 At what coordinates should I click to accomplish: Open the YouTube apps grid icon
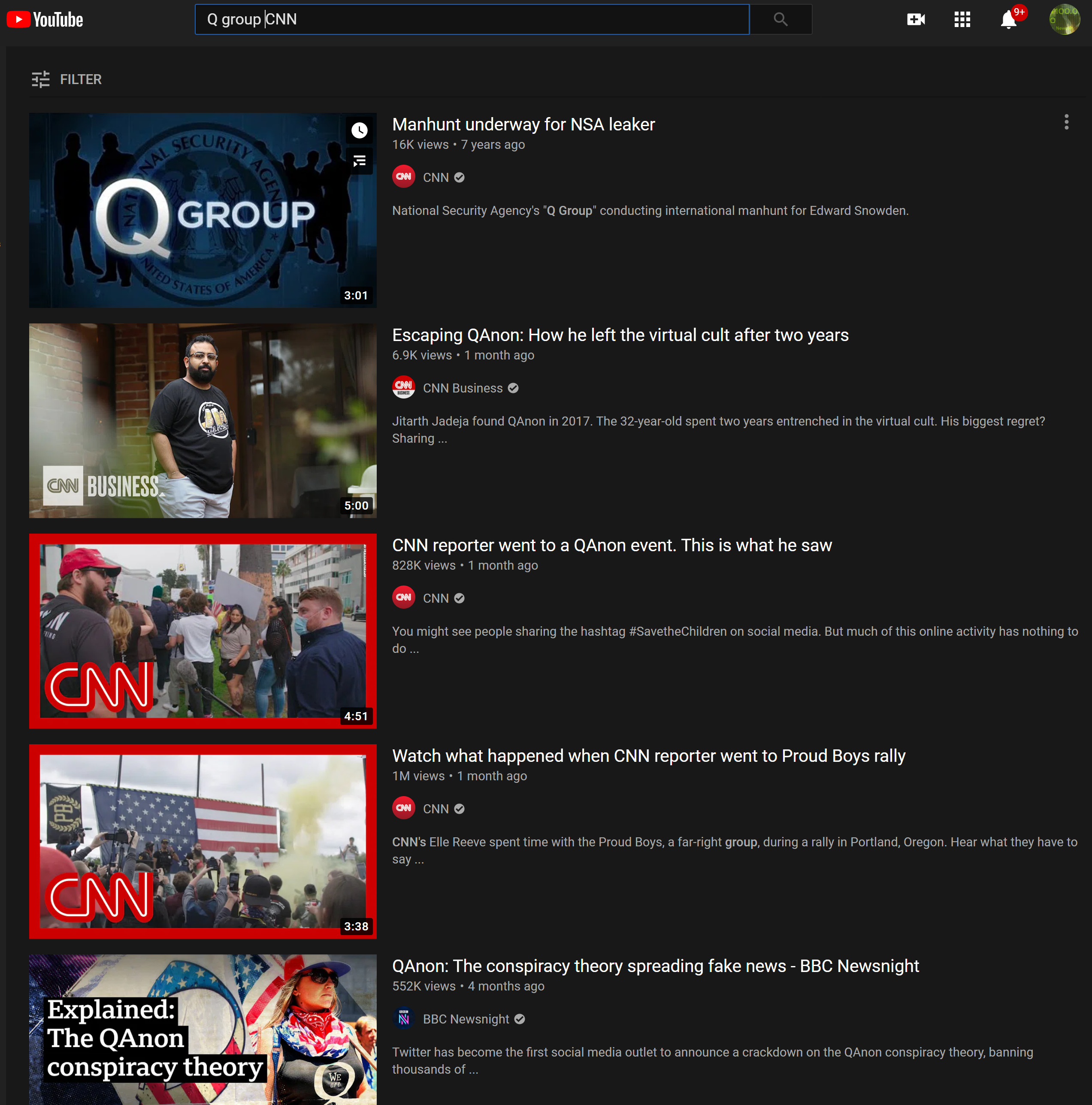[x=962, y=19]
